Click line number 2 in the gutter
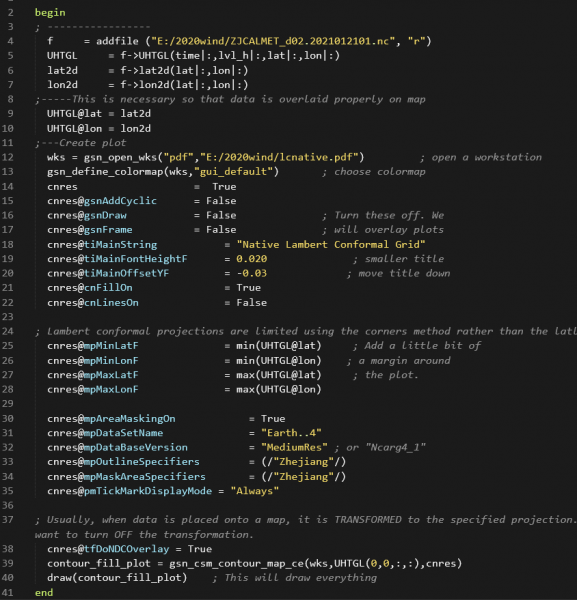 (x=10, y=13)
